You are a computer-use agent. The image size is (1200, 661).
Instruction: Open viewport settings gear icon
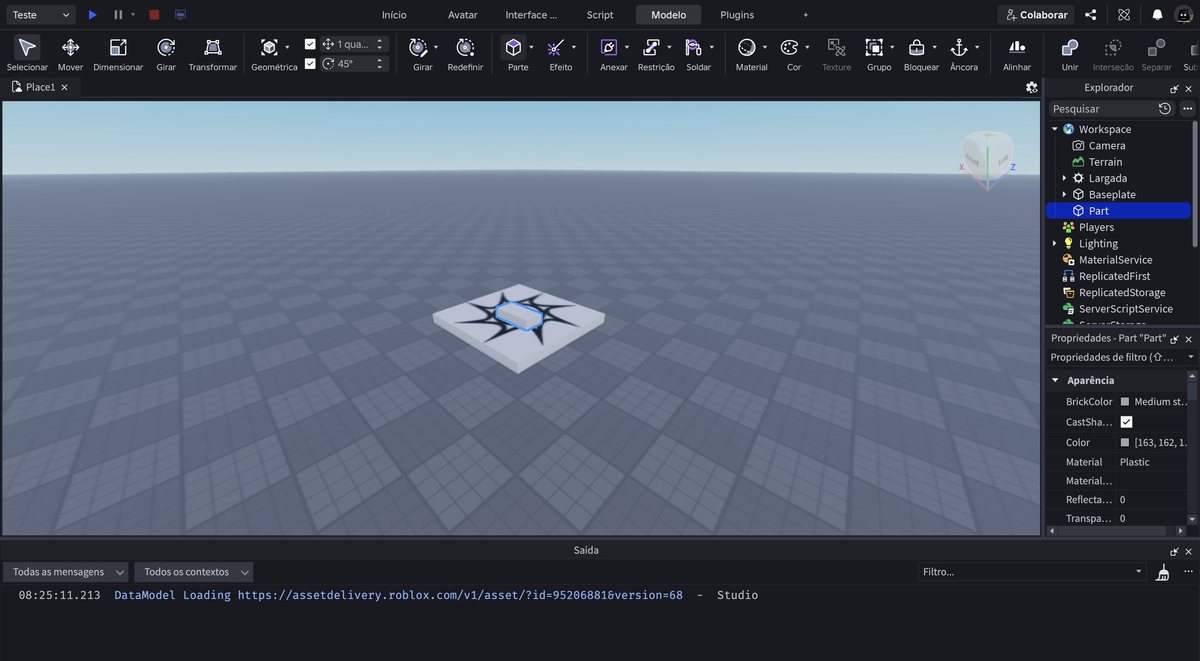pos(1032,87)
